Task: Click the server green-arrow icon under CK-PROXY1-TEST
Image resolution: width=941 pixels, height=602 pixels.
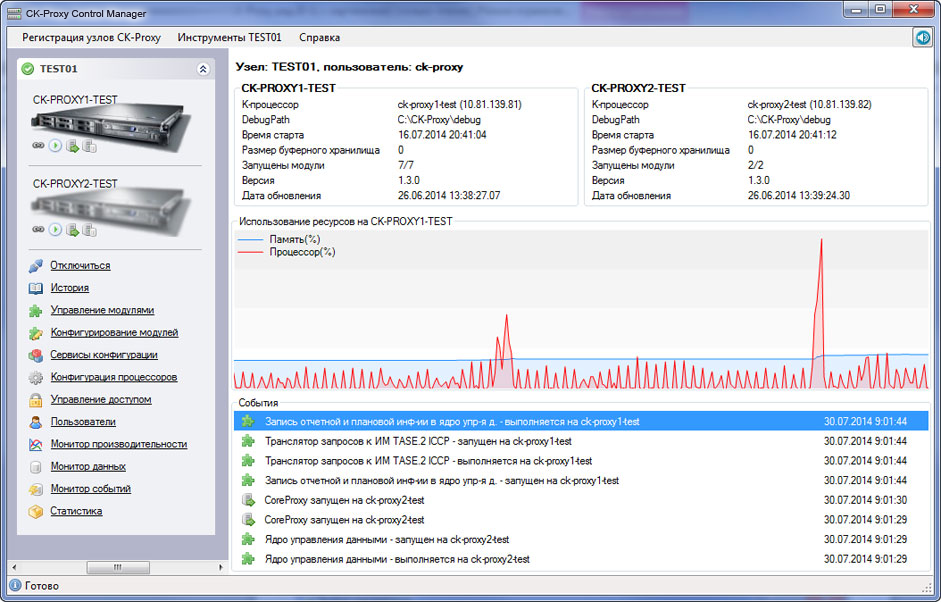Action: [72, 146]
